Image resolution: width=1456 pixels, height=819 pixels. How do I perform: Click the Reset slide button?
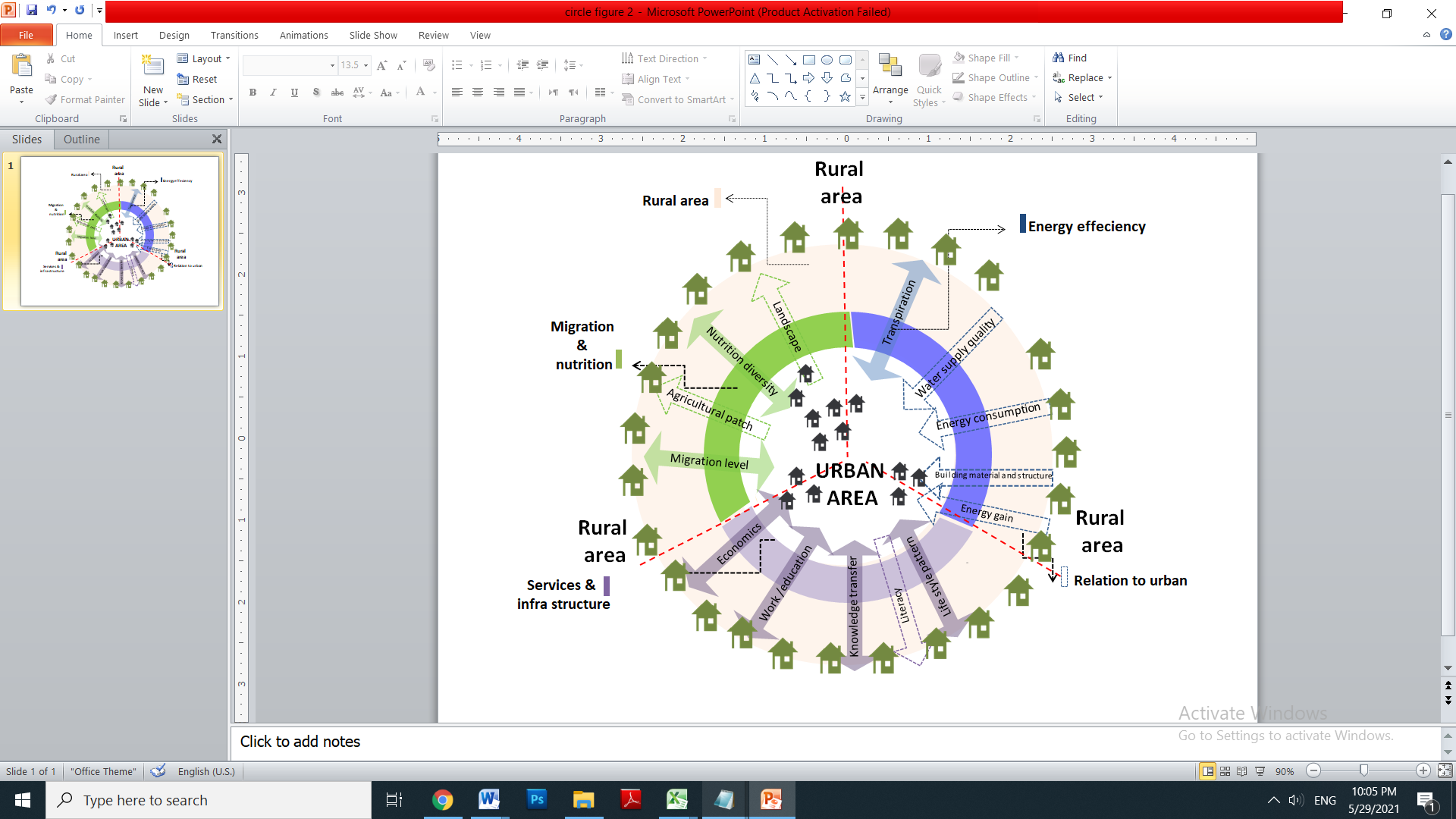[x=197, y=79]
